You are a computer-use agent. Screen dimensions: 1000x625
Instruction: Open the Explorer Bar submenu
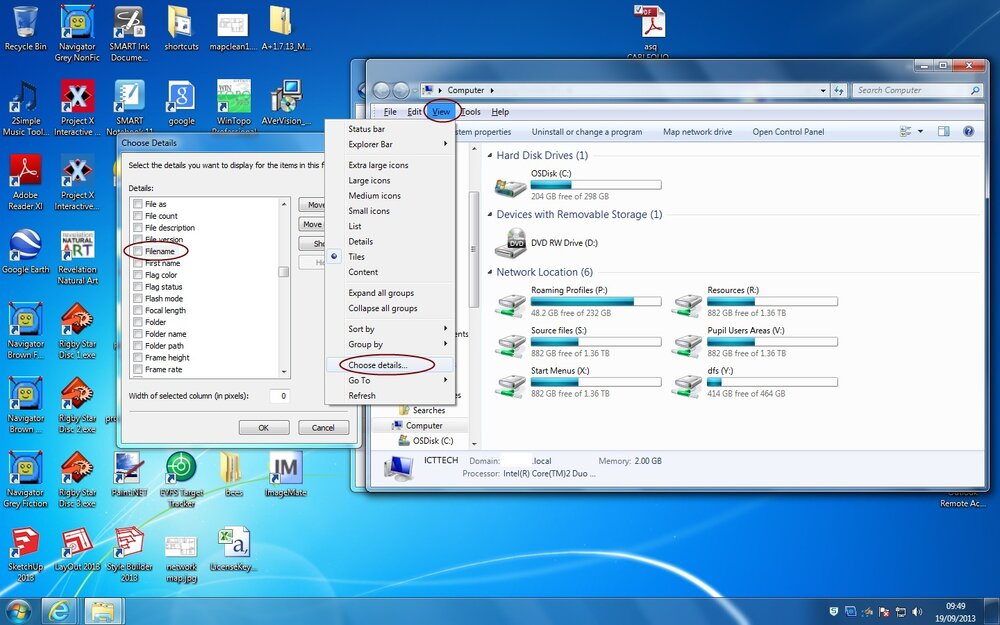click(390, 144)
